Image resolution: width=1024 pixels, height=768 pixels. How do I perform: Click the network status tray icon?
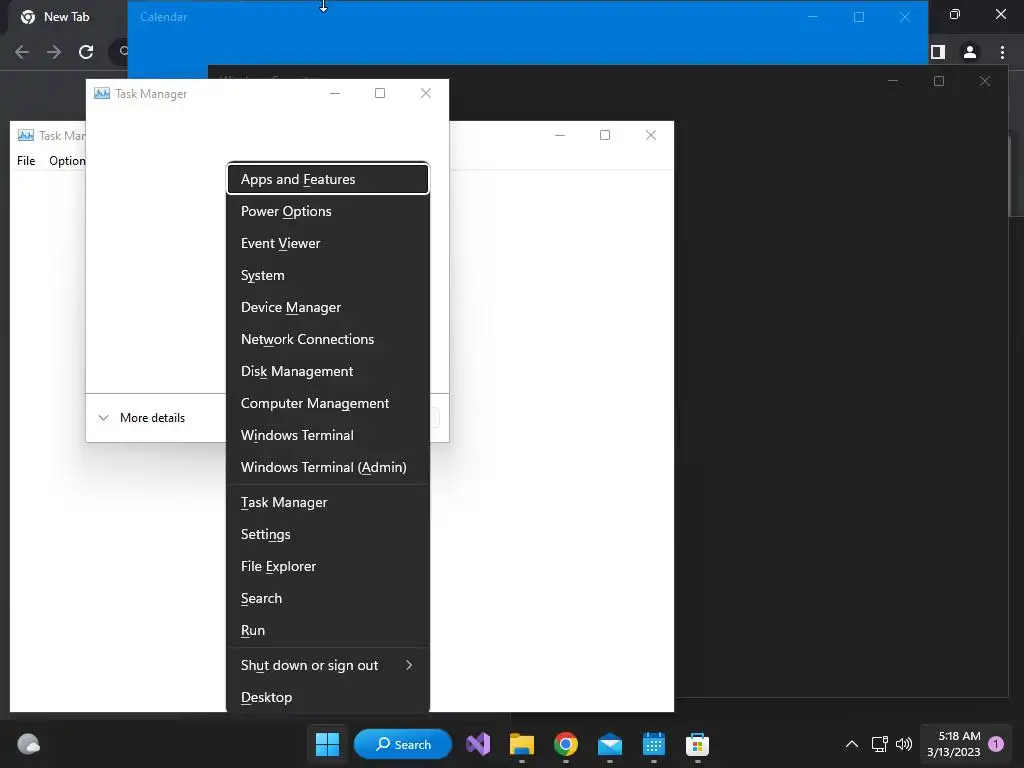[x=880, y=744]
